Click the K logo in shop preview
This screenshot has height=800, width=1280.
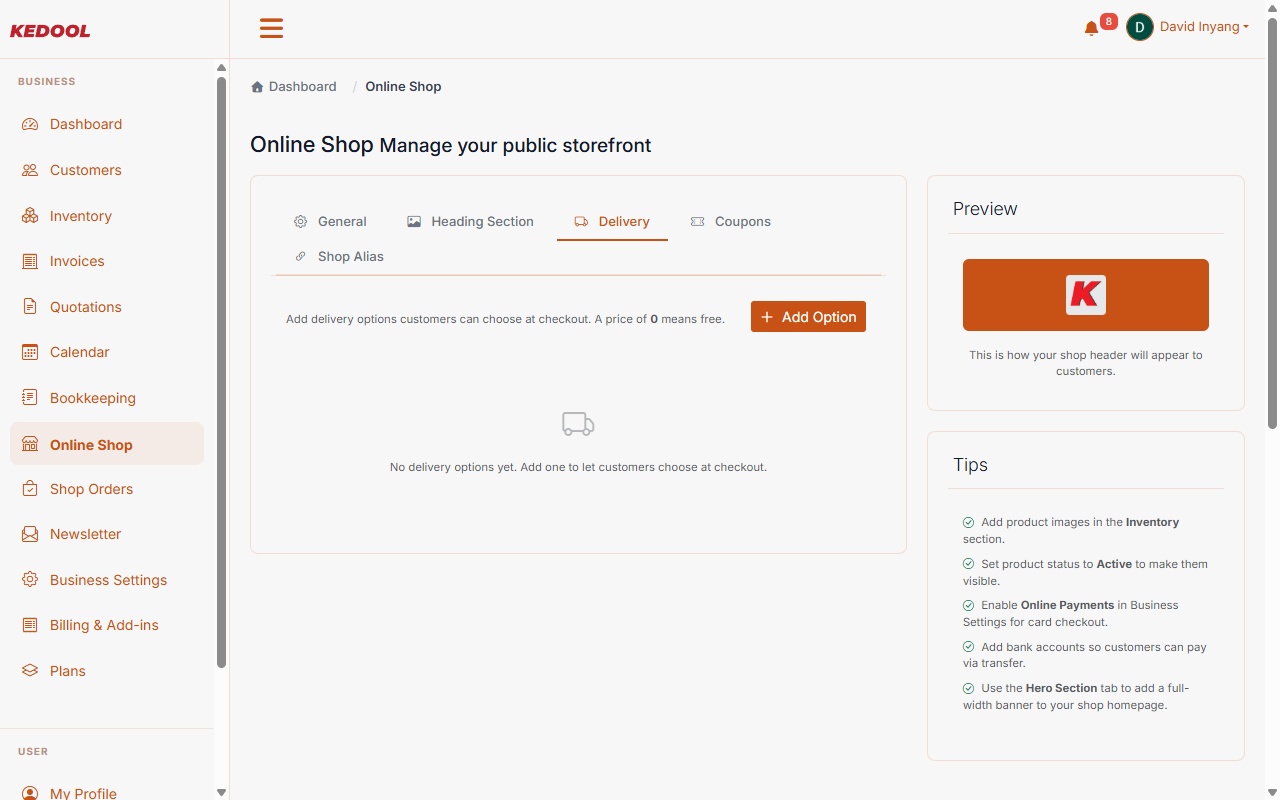pos(1086,295)
